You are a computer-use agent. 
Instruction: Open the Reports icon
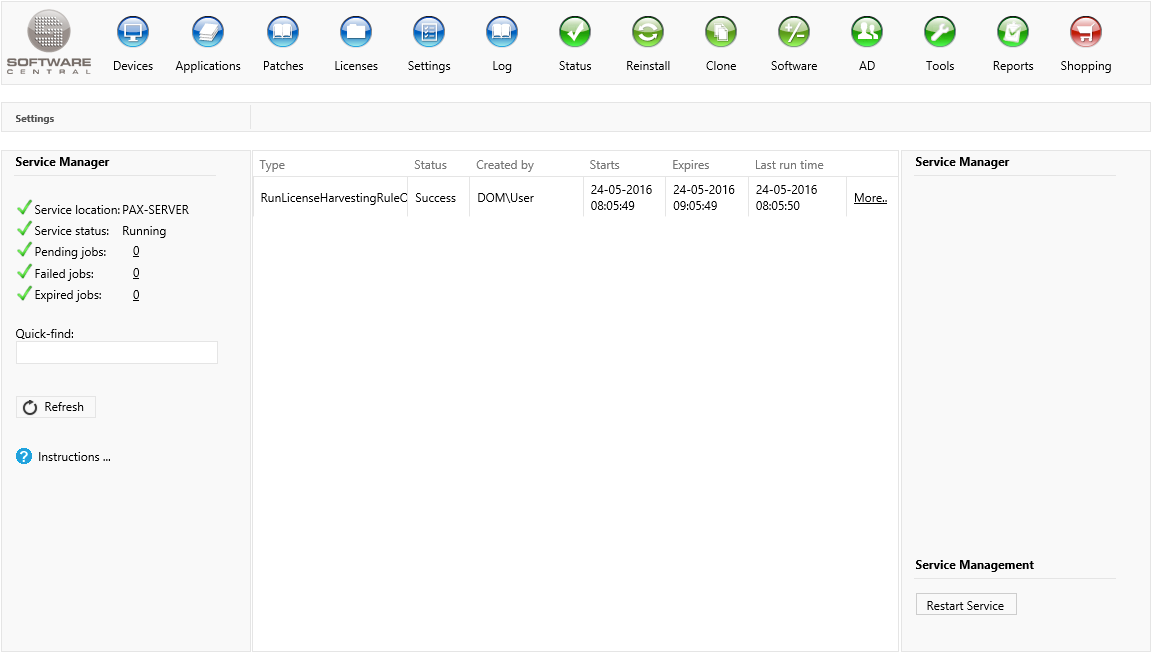click(x=1013, y=33)
